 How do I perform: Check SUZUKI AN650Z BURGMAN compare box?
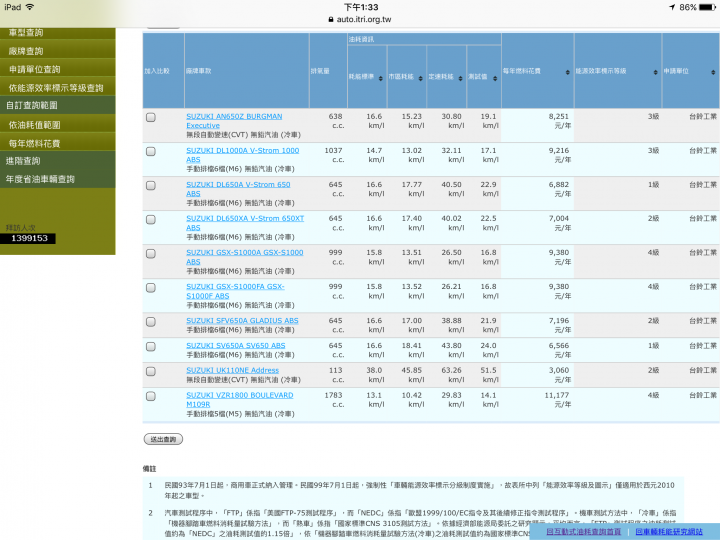coord(151,118)
